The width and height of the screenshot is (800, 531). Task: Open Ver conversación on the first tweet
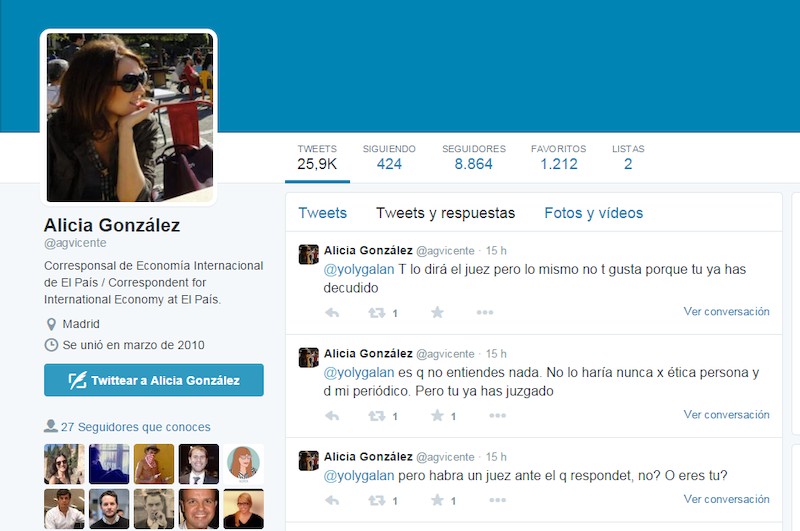pos(727,312)
